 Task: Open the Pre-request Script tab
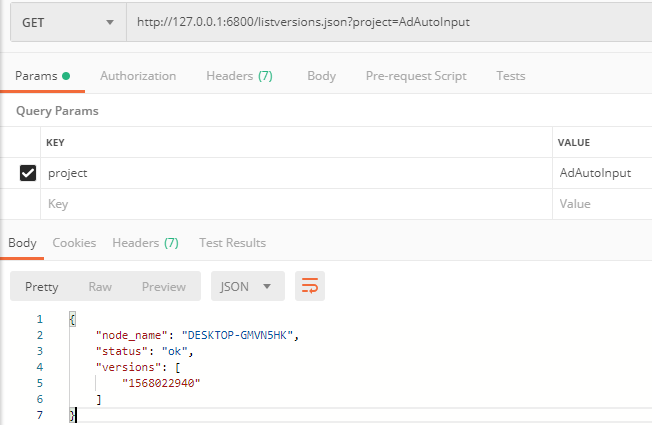click(x=415, y=76)
